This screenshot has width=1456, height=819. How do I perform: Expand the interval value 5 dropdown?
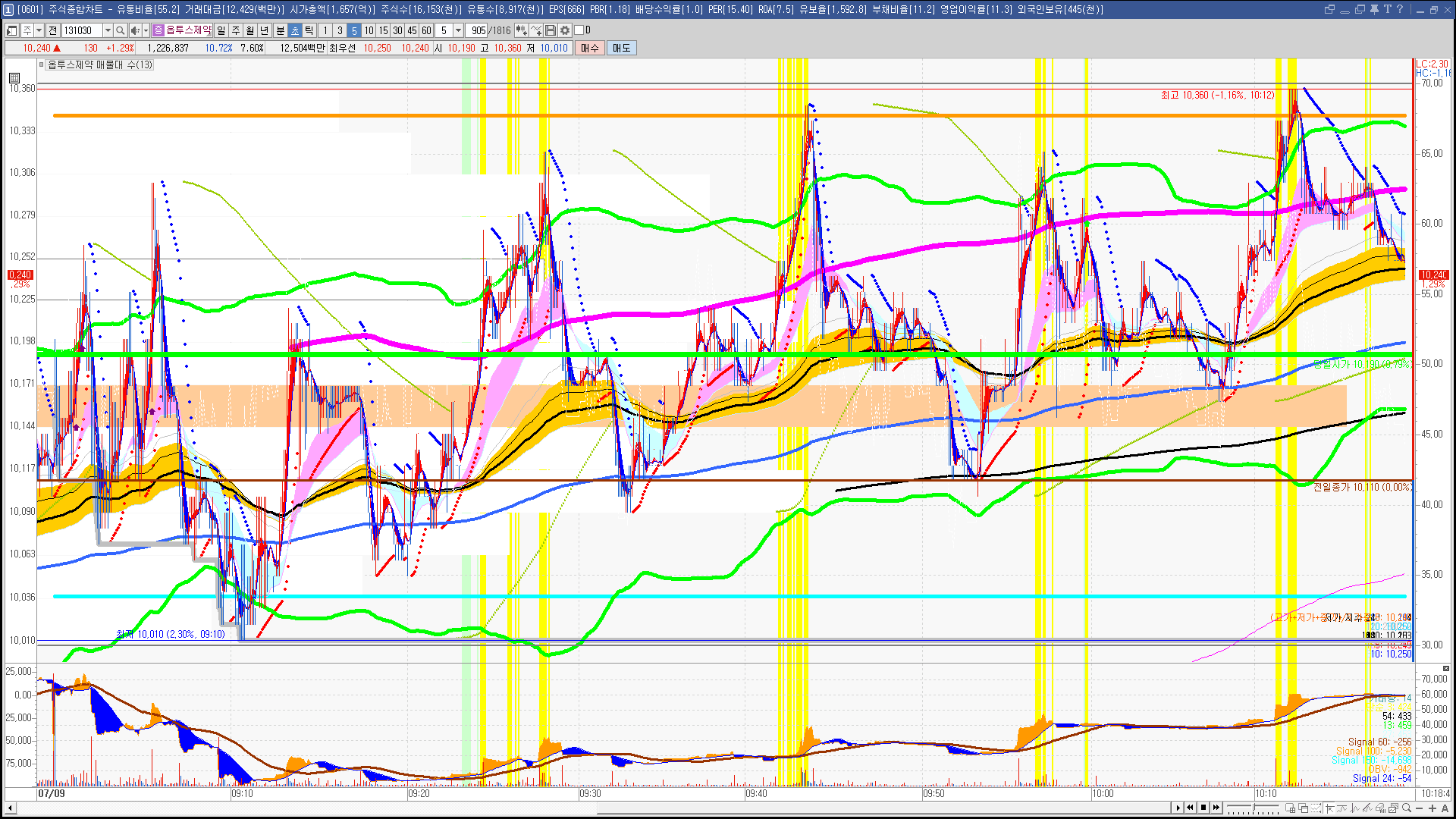click(x=458, y=30)
